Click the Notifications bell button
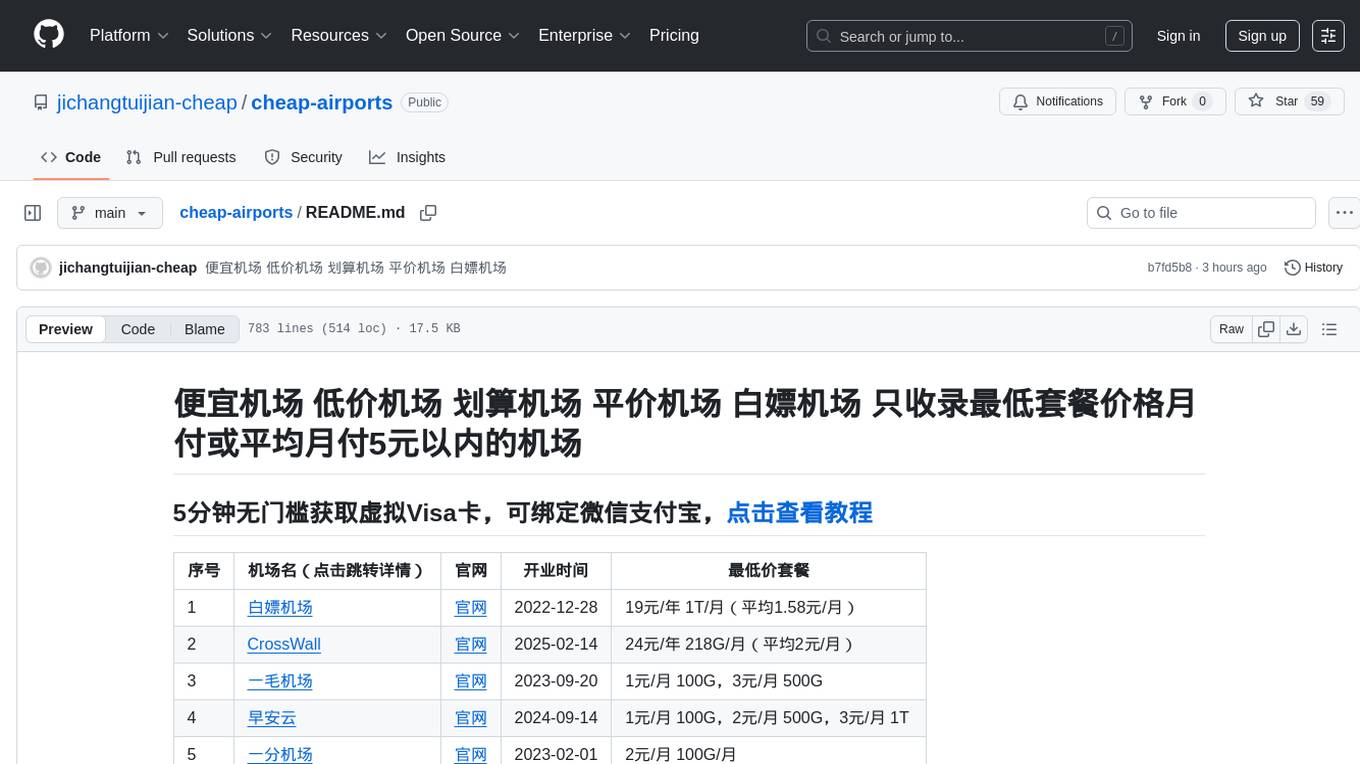1360x764 pixels. tap(1058, 102)
